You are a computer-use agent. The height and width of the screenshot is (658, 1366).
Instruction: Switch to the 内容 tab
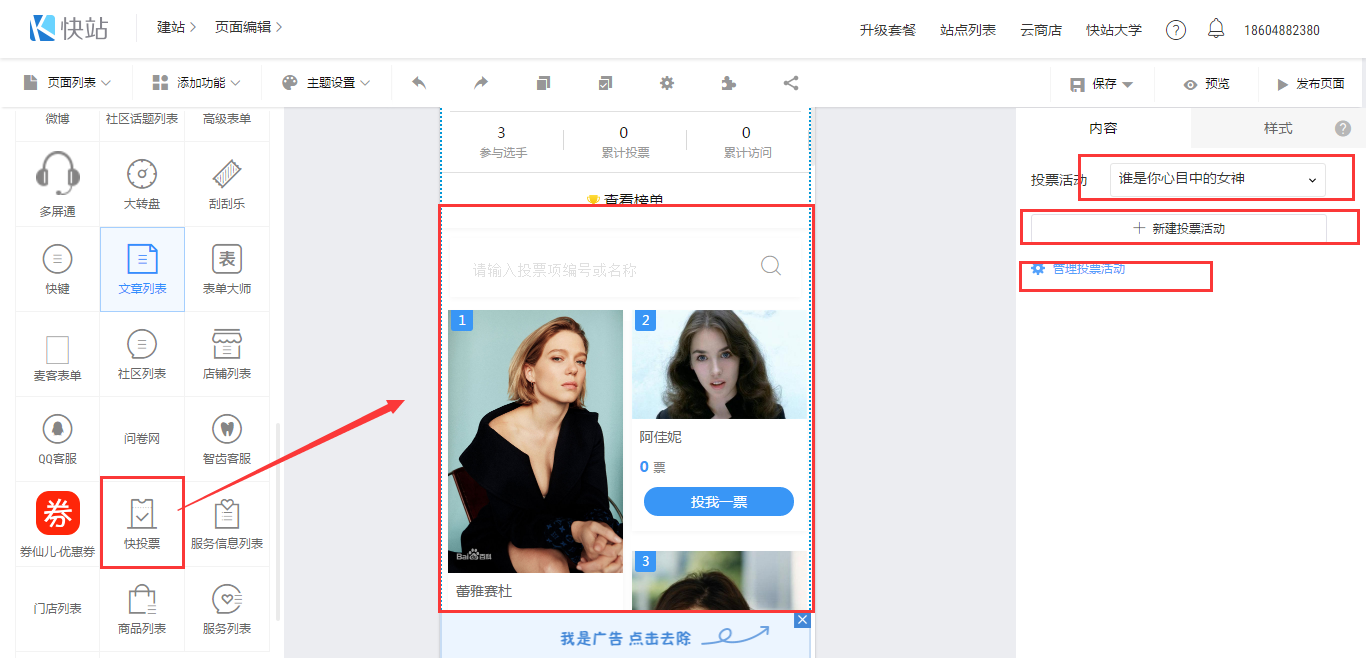pos(1103,128)
